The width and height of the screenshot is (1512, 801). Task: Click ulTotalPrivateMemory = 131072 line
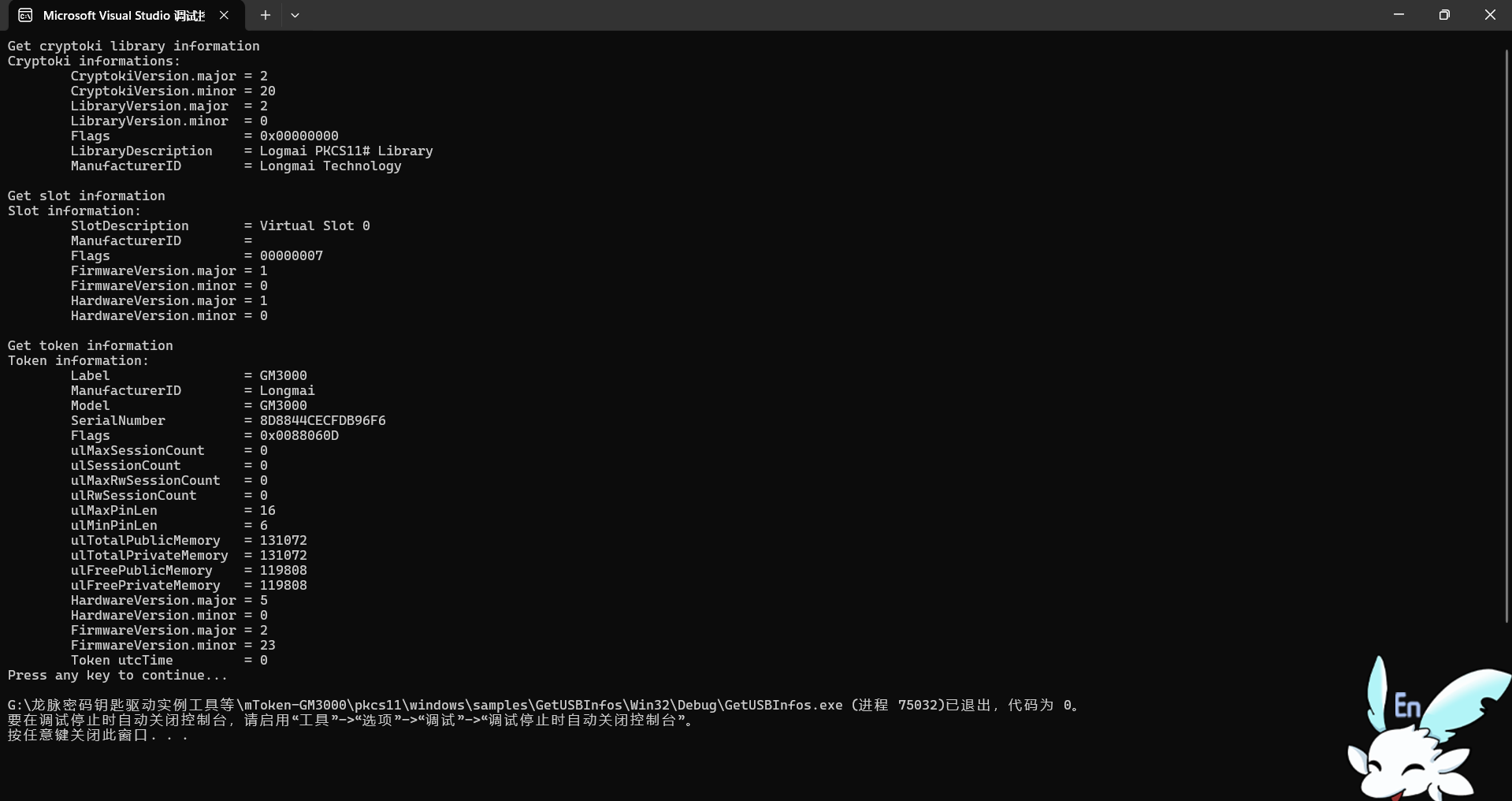189,555
